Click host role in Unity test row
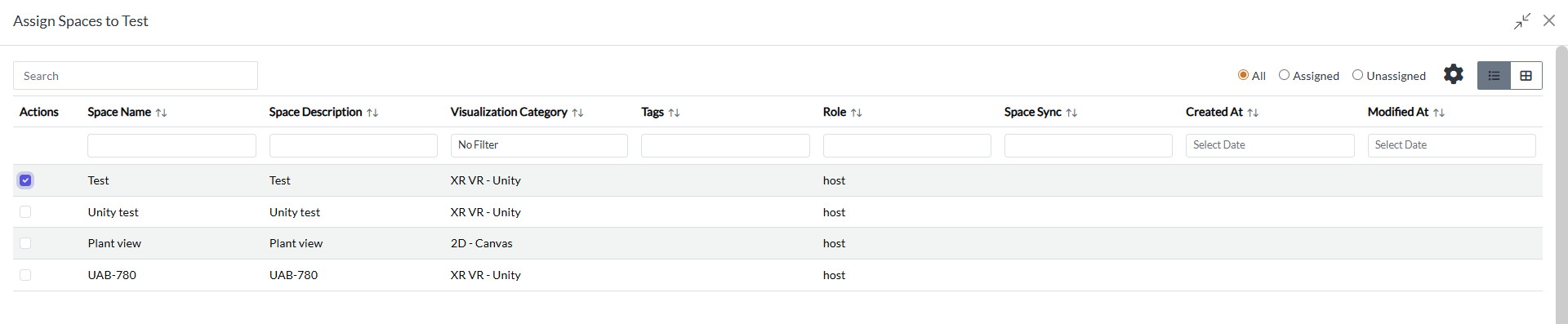The image size is (1568, 324). click(834, 212)
